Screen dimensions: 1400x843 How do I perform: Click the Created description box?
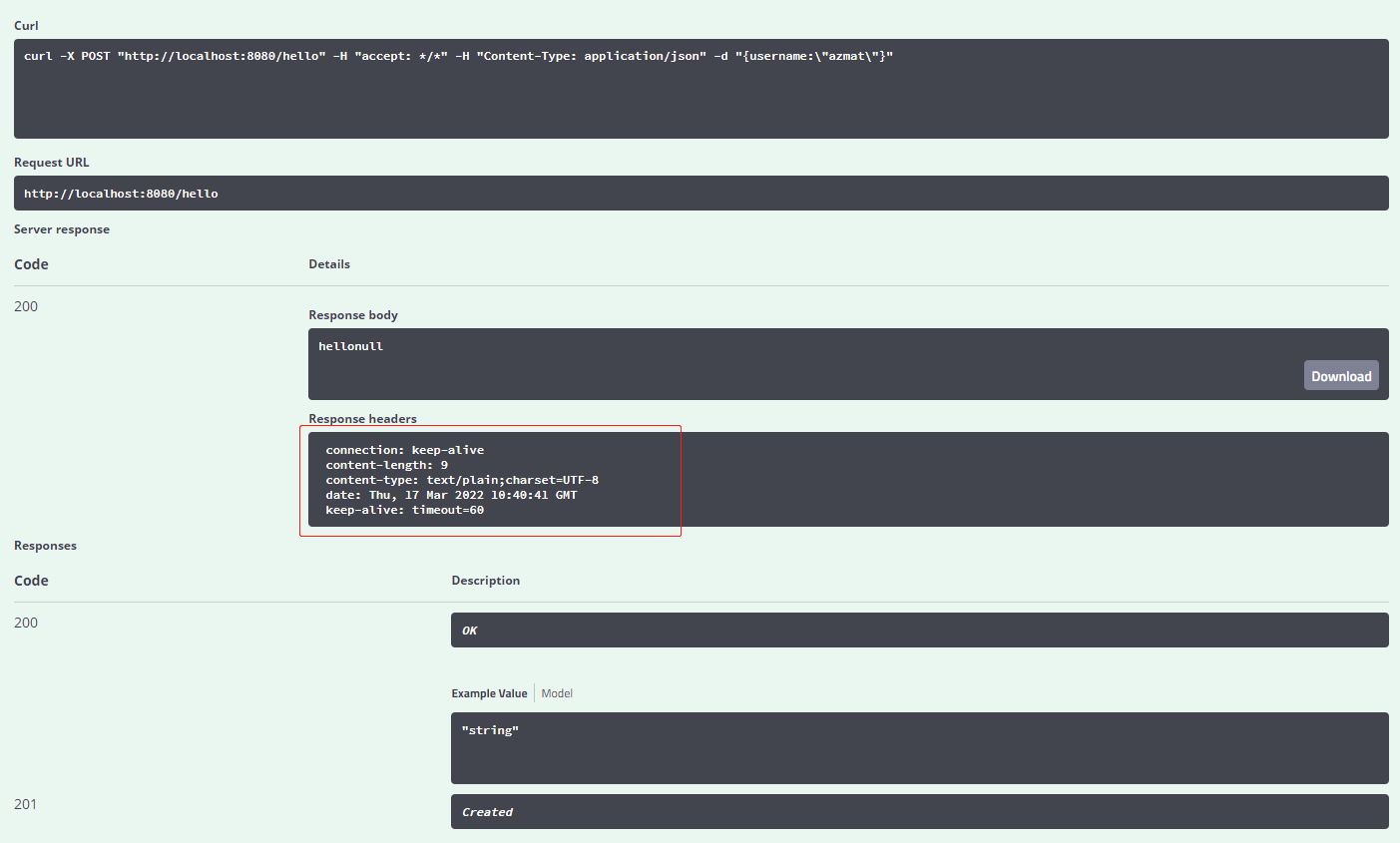click(920, 811)
